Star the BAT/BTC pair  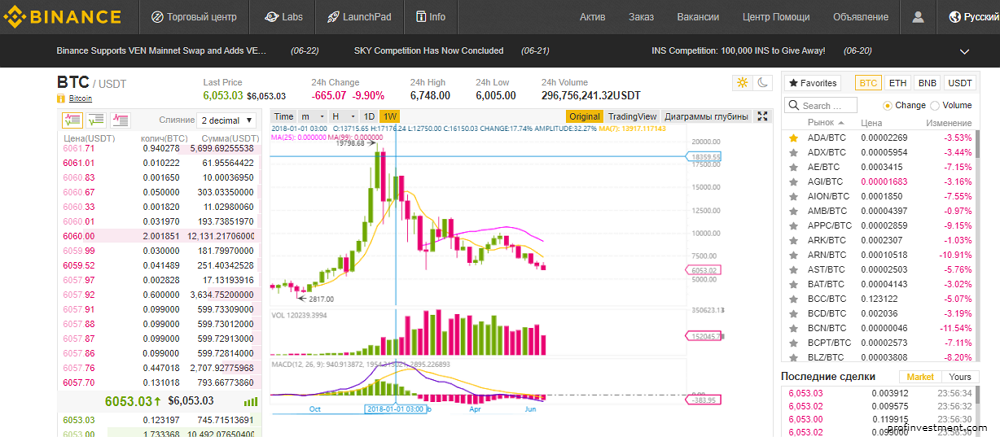coord(793,284)
